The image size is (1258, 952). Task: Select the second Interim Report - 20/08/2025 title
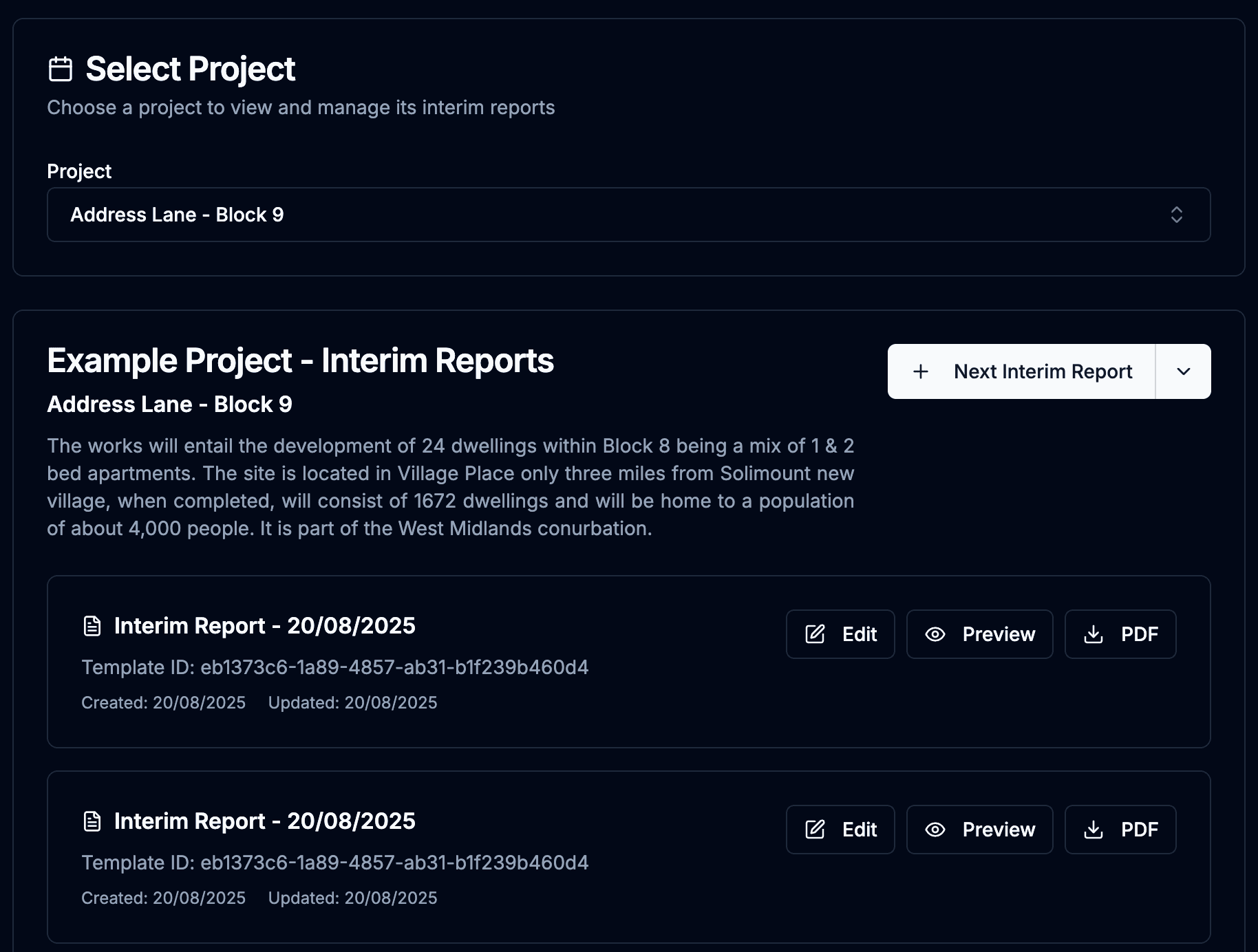pos(265,821)
